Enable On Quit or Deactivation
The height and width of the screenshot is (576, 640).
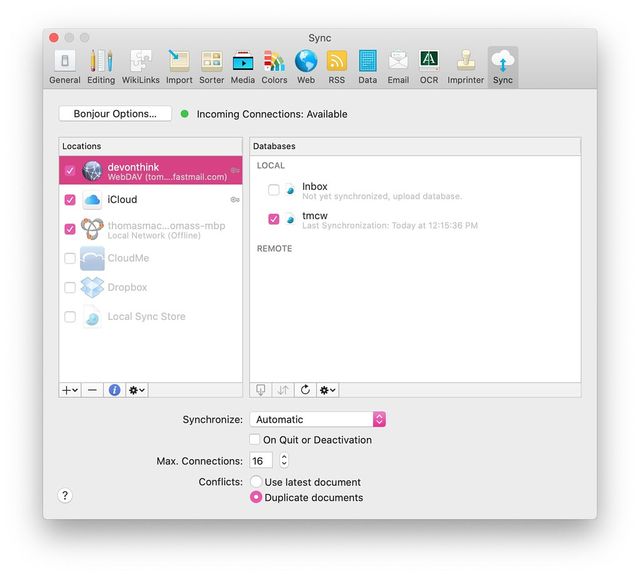tap(255, 439)
